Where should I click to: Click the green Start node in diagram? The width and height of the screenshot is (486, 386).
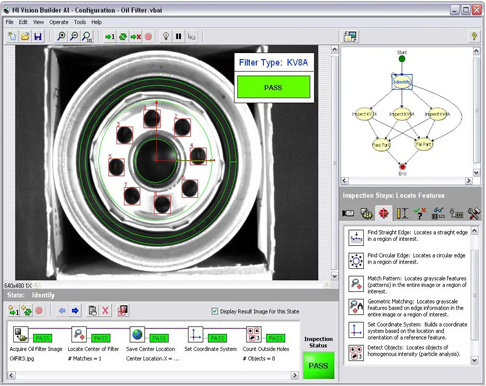402,59
